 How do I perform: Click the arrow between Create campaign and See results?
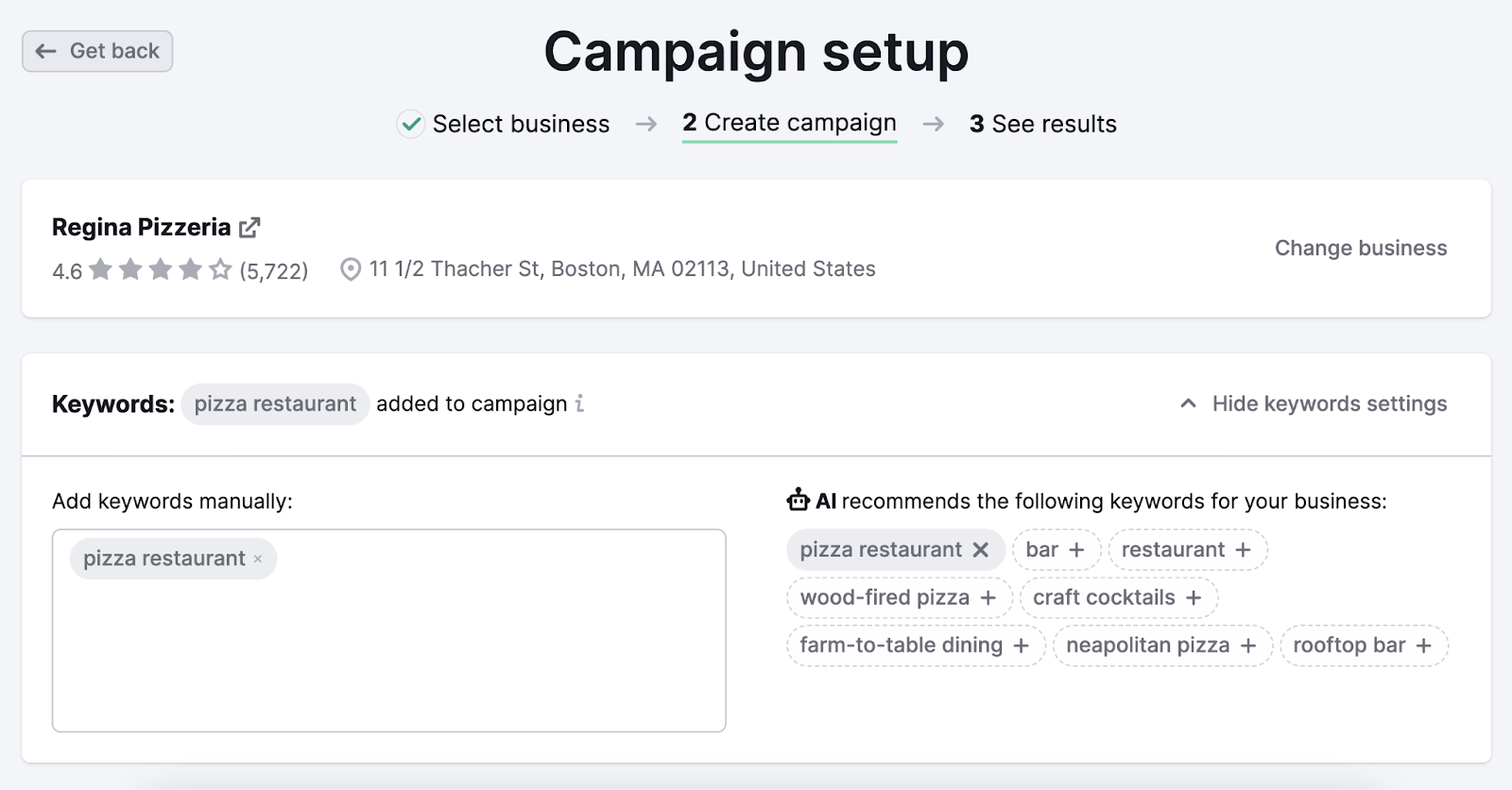935,124
